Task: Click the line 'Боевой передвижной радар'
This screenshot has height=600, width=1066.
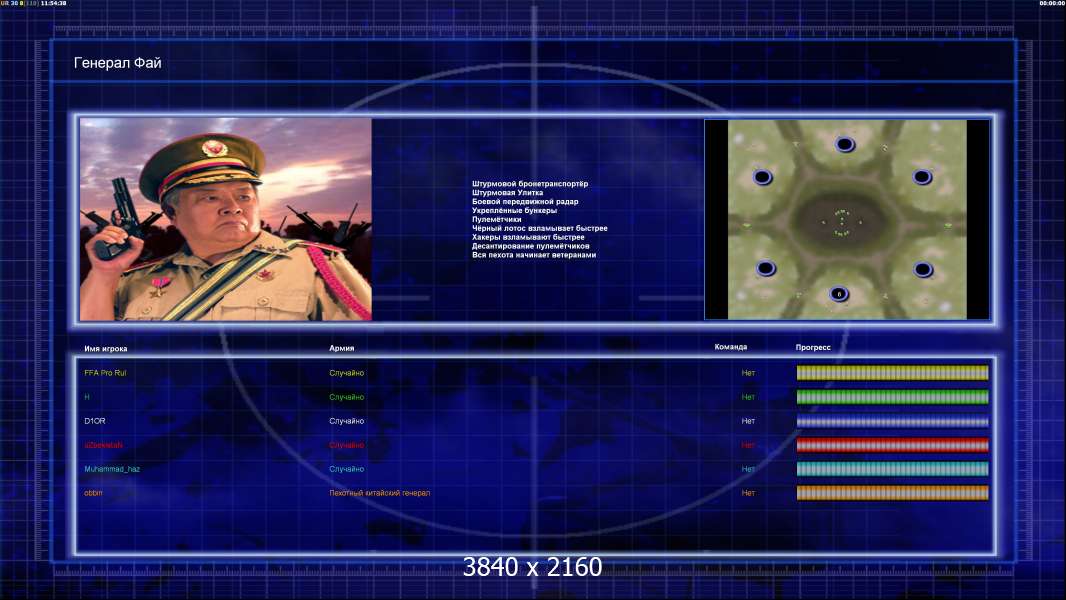Action: [525, 201]
